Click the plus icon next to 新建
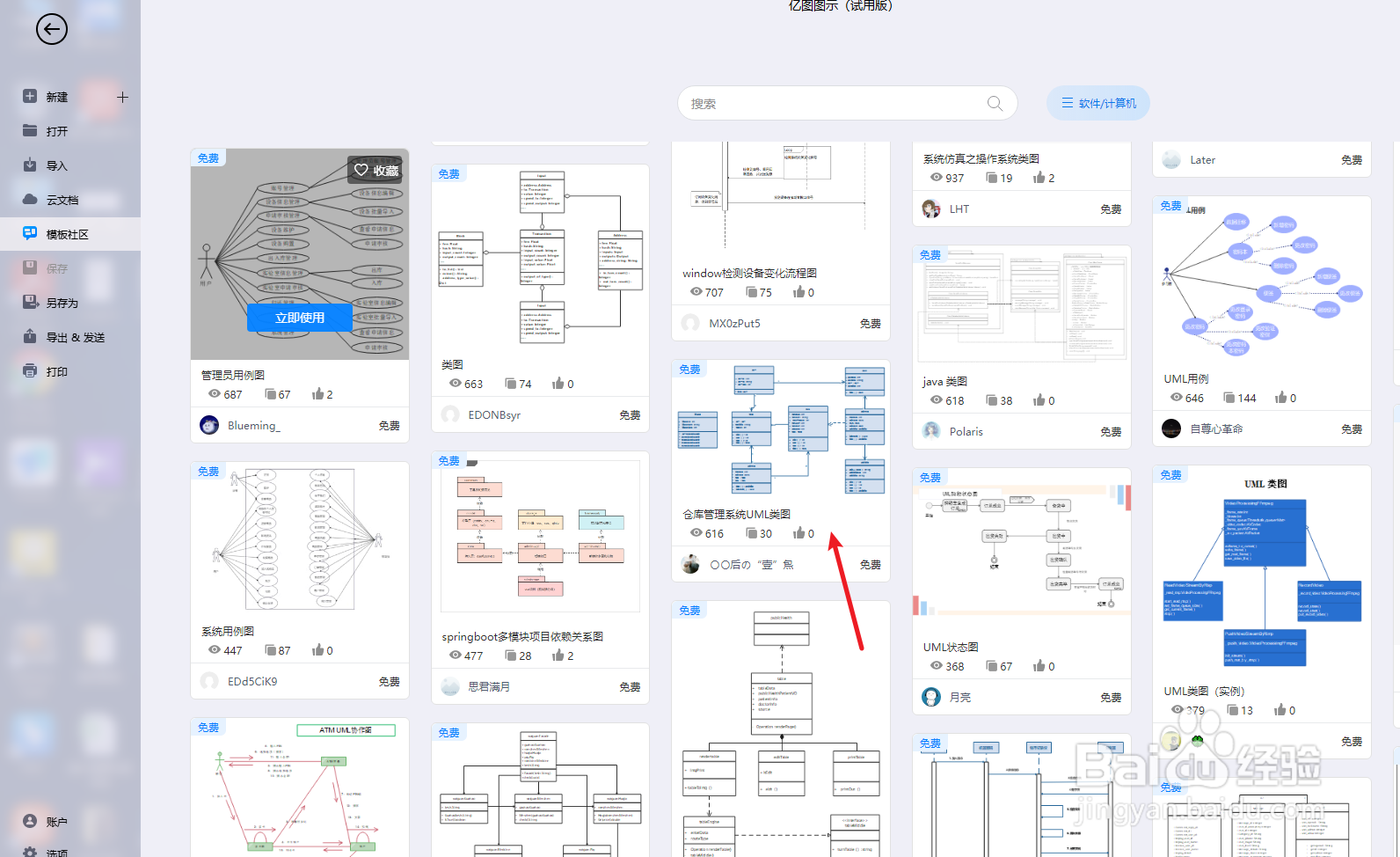1400x857 pixels. tap(122, 97)
